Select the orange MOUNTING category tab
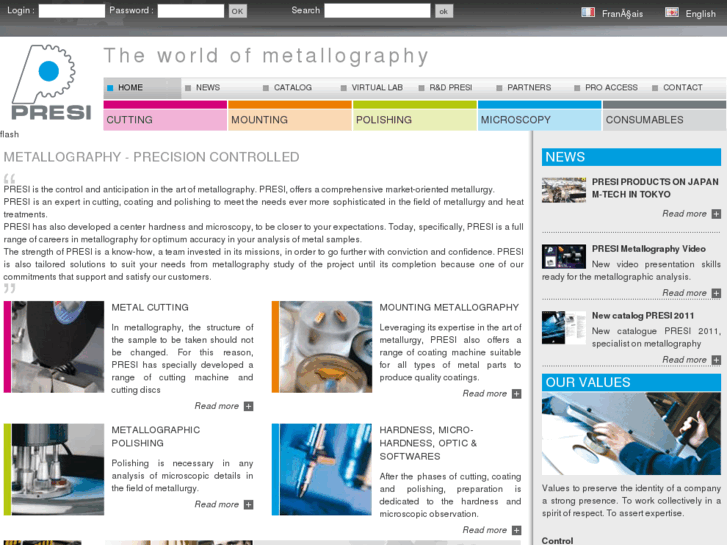 290,115
